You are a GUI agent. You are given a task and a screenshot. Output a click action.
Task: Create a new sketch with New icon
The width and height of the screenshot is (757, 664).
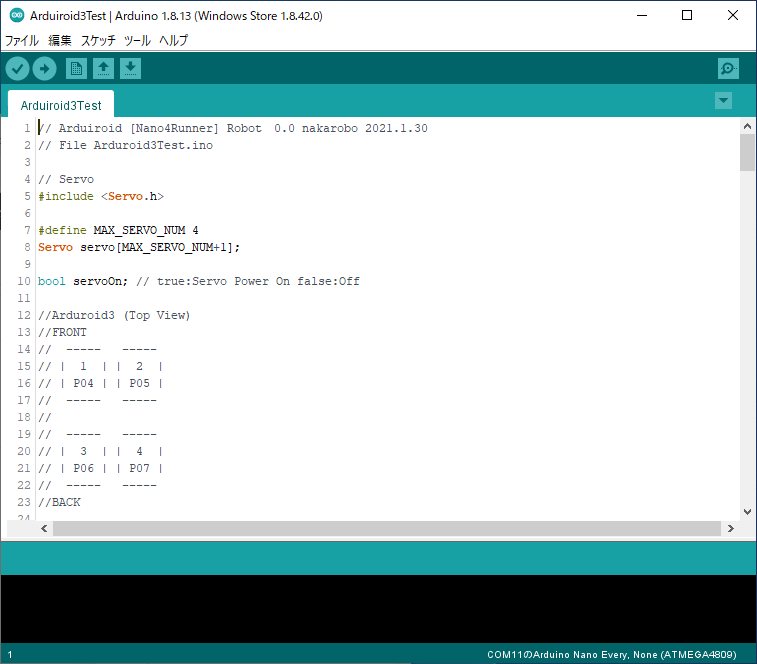(76, 69)
